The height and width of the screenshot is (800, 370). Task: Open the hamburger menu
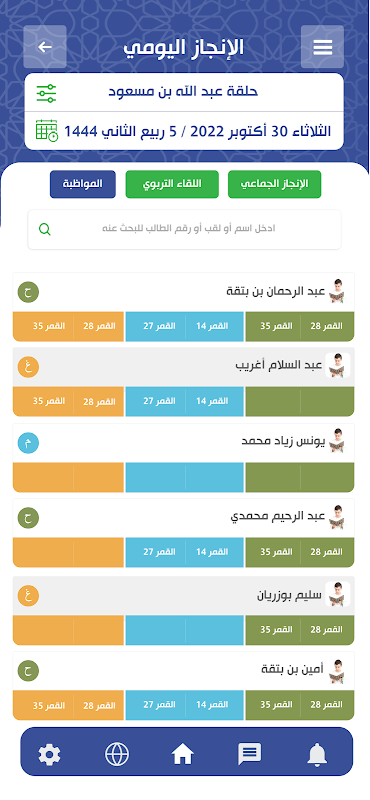coord(322,47)
